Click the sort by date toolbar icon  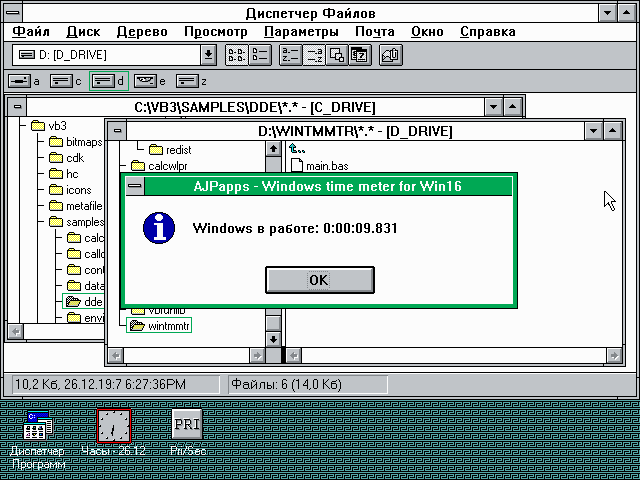(360, 55)
